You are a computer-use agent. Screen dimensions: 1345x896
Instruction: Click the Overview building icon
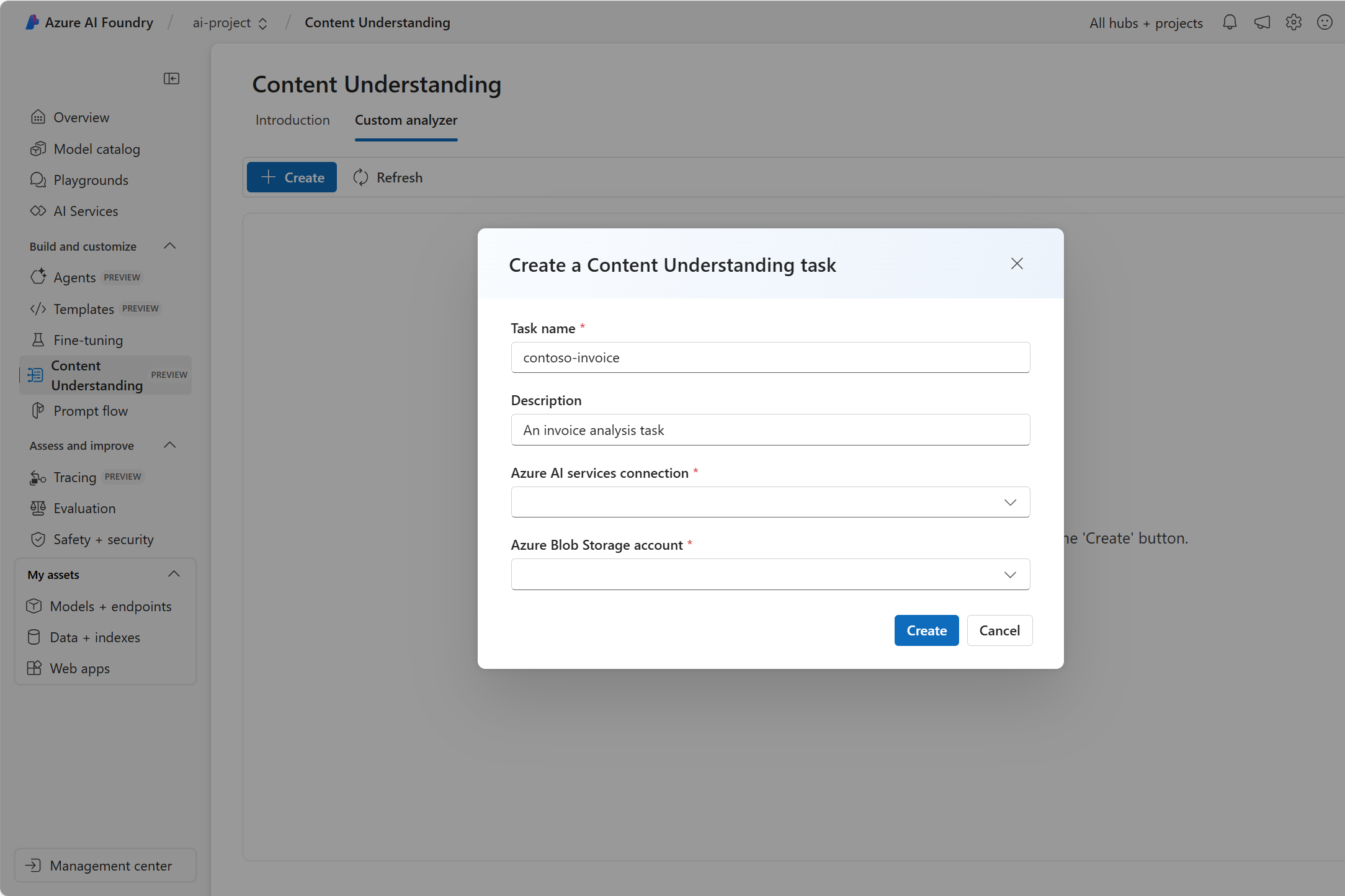(x=38, y=117)
